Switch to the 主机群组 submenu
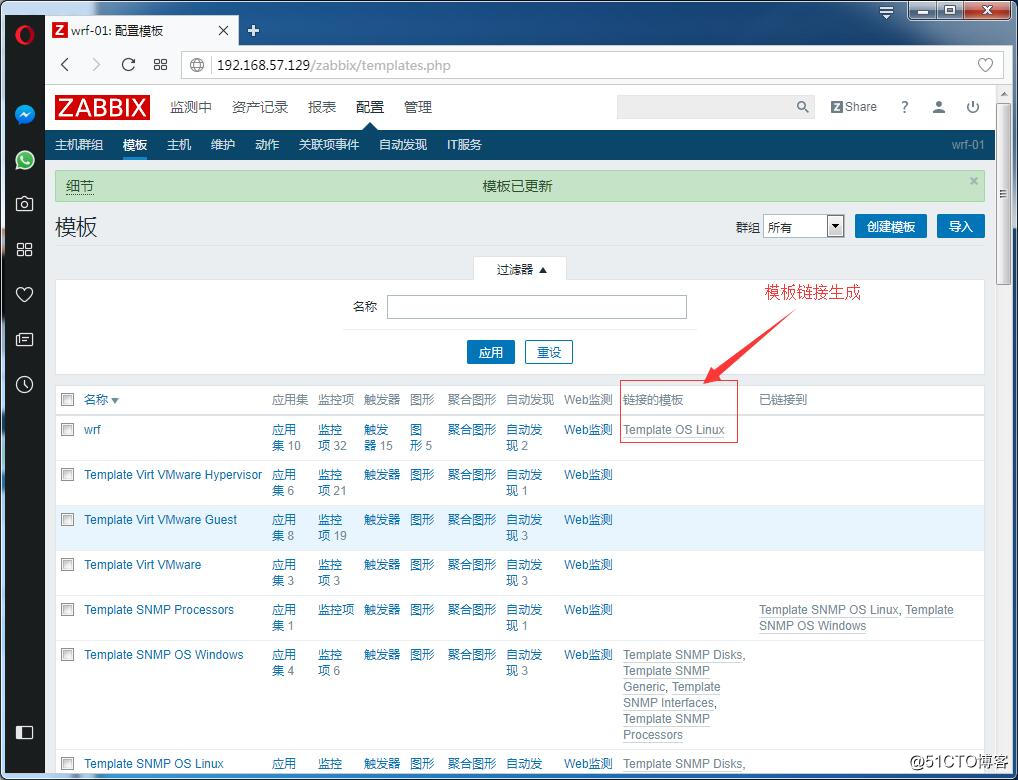 coord(79,145)
